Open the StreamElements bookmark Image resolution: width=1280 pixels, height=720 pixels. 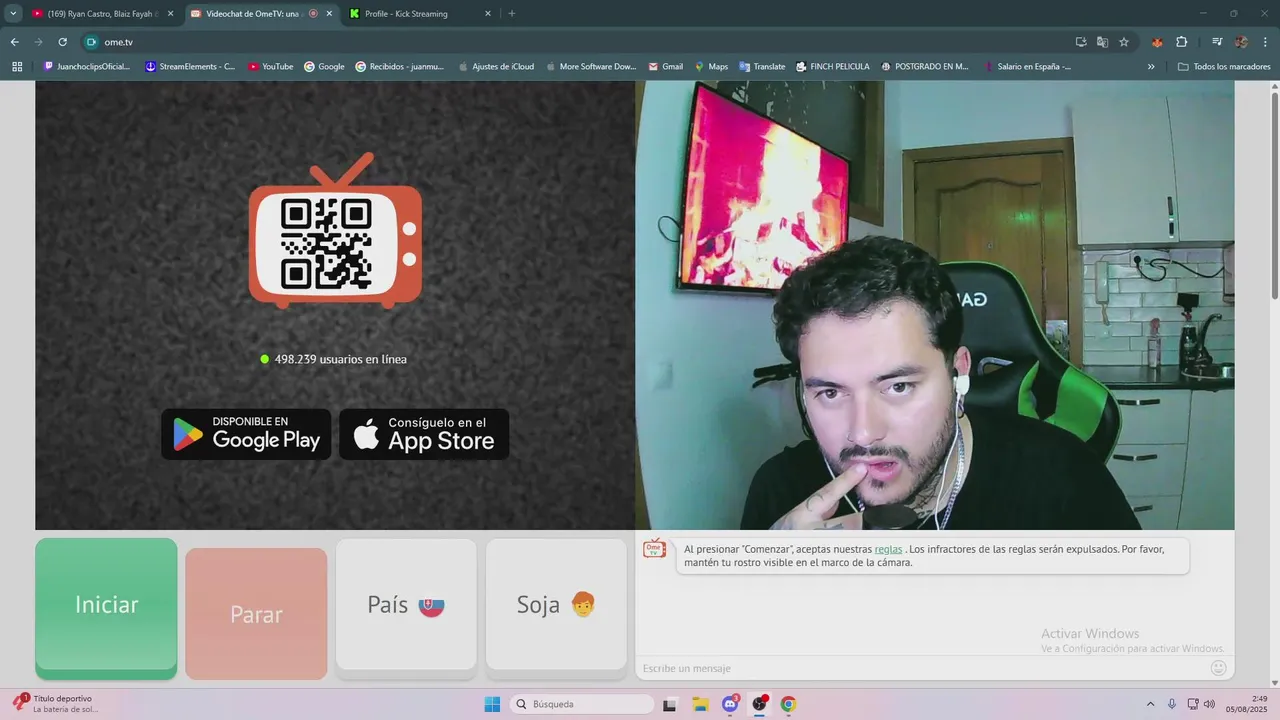point(190,67)
